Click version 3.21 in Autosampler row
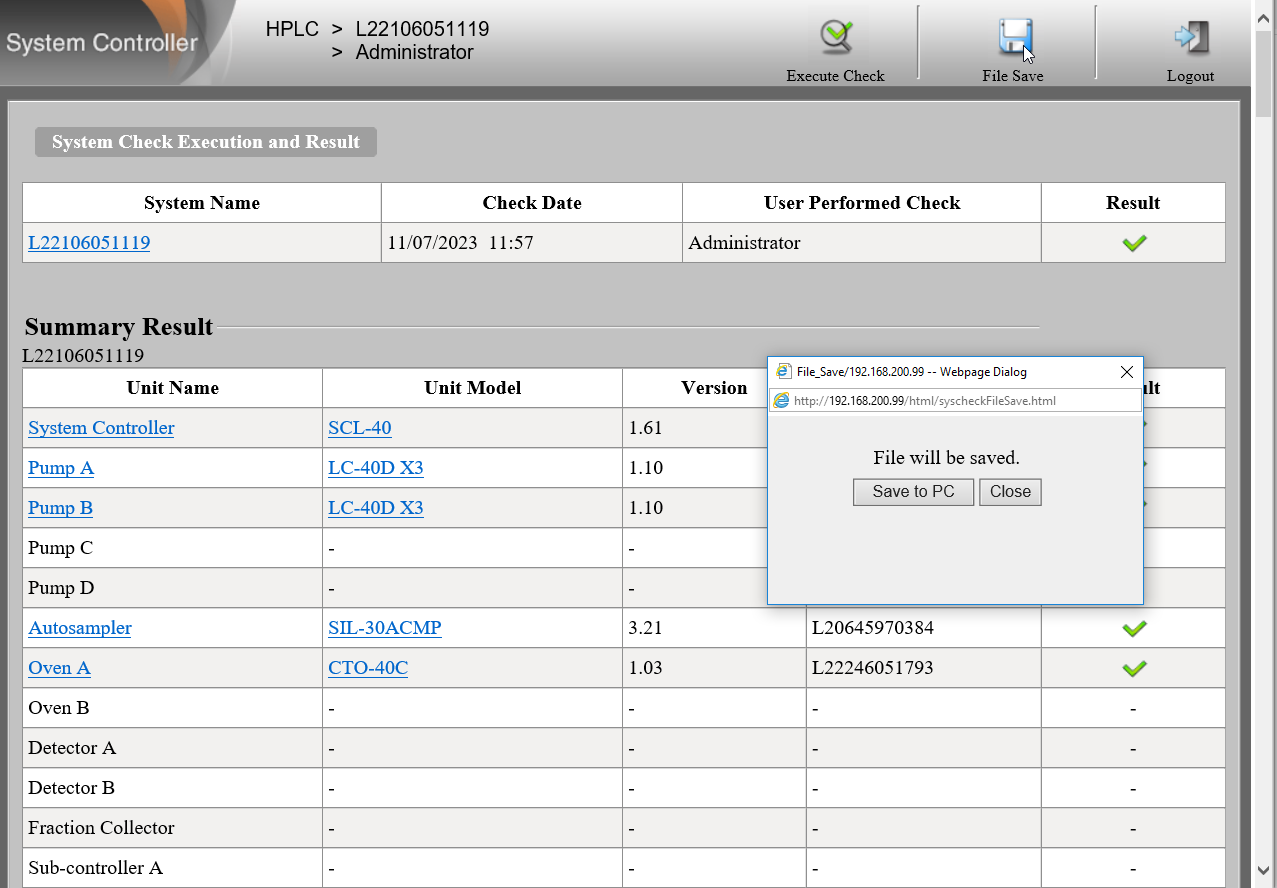This screenshot has height=888, width=1277. 646,628
